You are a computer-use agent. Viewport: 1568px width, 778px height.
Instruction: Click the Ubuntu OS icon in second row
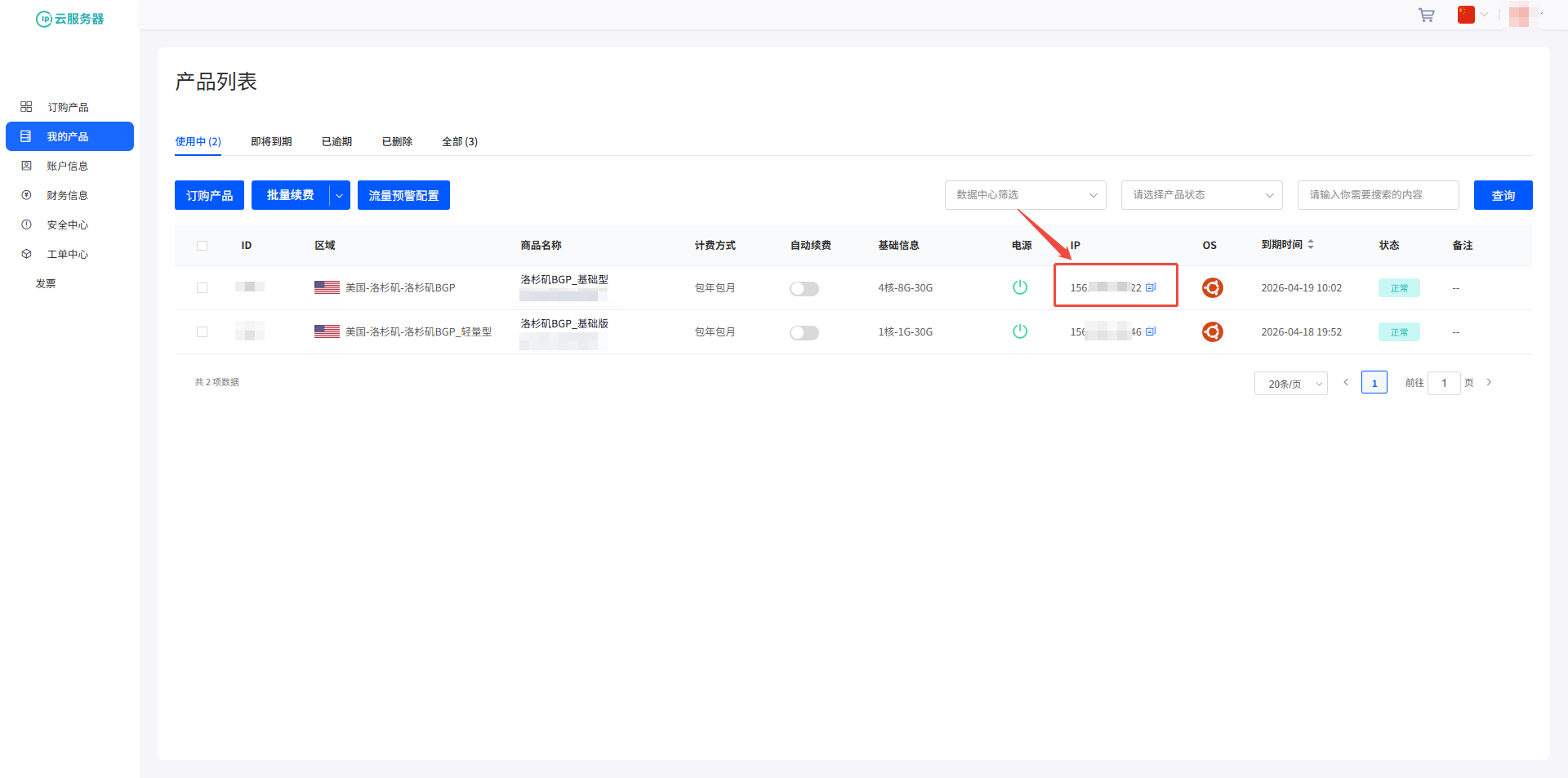pos(1212,331)
